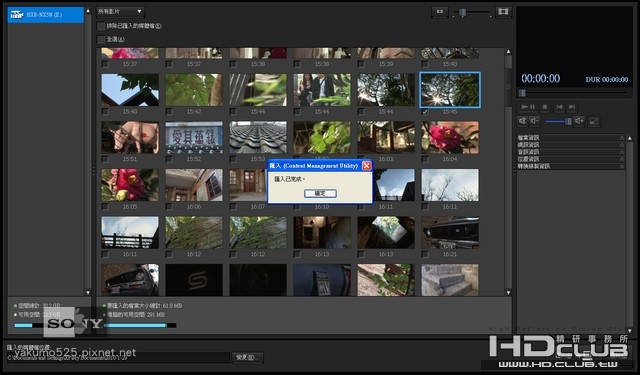Check the box for the 15:51 clip
The image size is (640, 375).
click(105, 159)
